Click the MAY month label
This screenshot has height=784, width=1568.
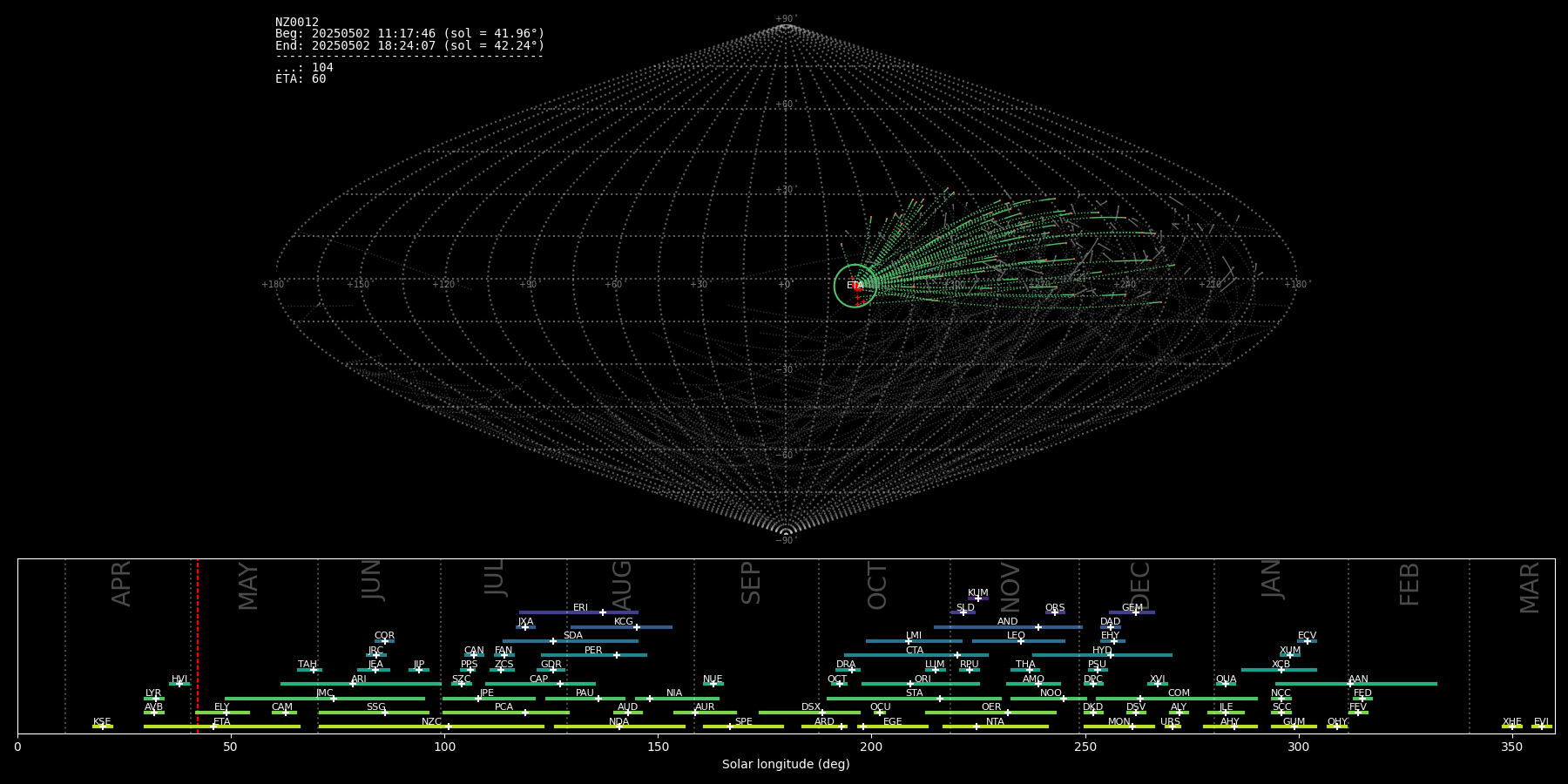pyautogui.click(x=248, y=586)
